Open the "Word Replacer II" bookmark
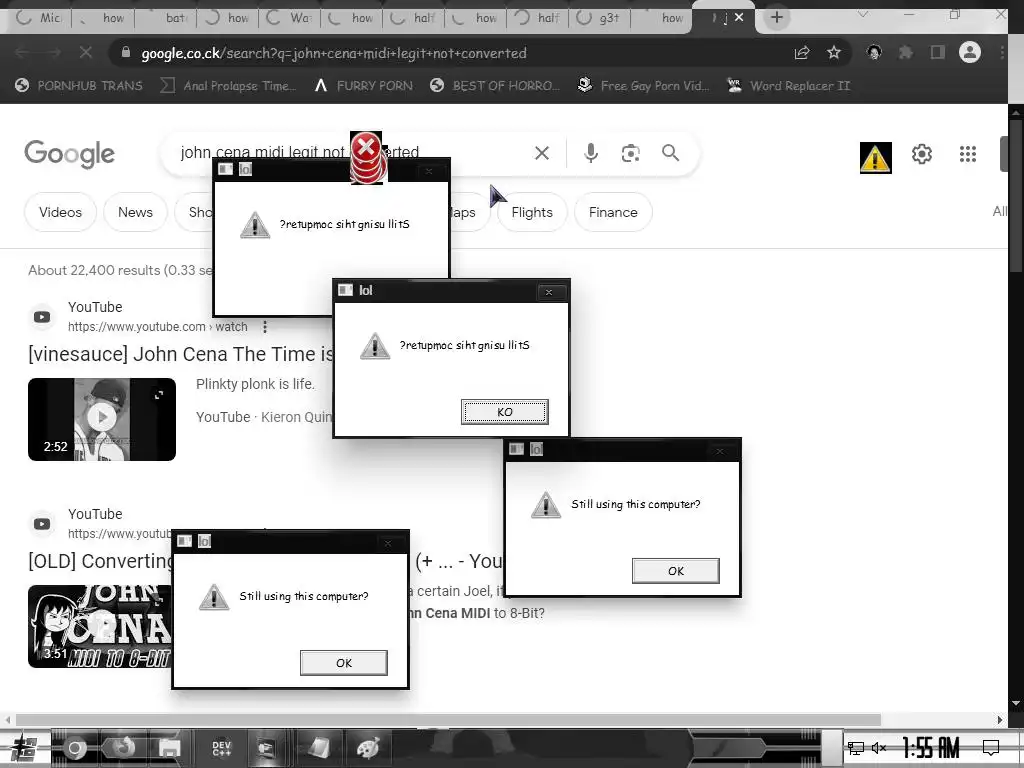Viewport: 1024px width, 768px height. (x=789, y=86)
